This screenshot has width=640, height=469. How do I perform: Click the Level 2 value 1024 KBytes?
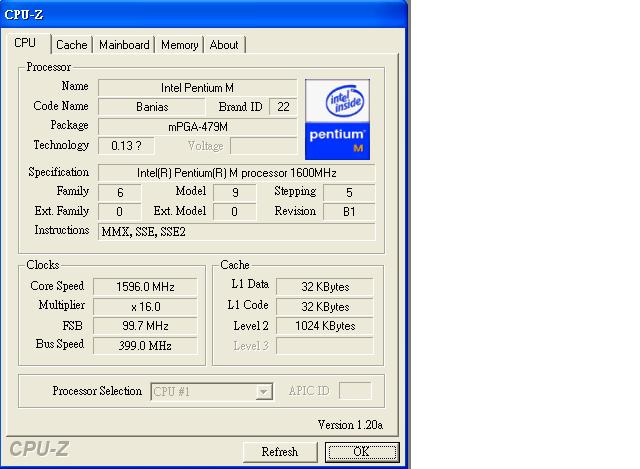pyautogui.click(x=325, y=326)
